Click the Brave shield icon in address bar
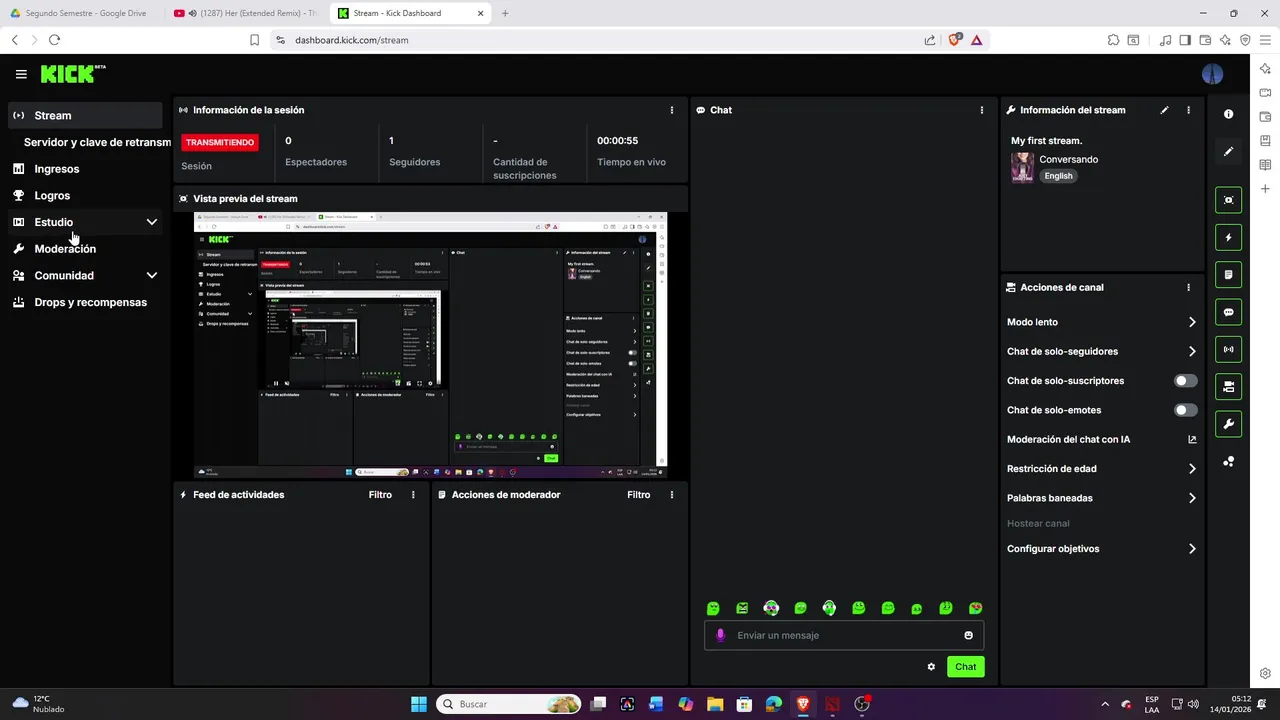 click(x=954, y=40)
